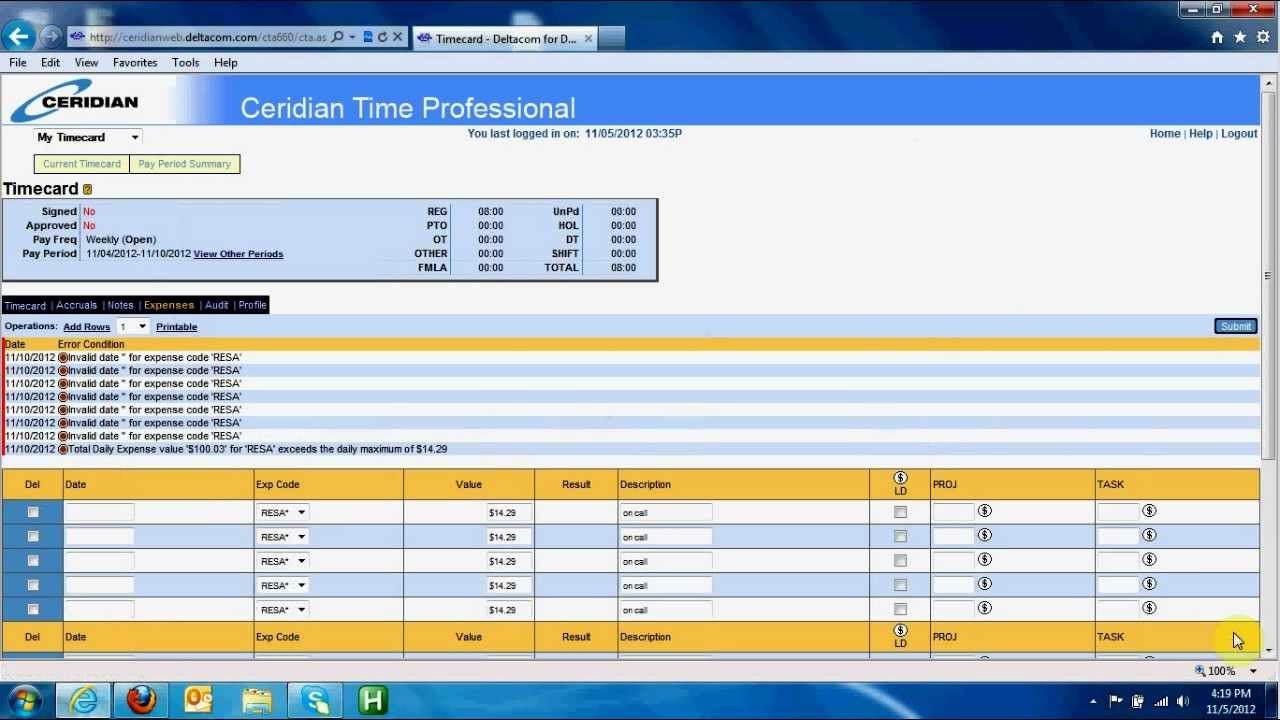Open the browser Tools gear icon
The width and height of the screenshot is (1280, 720).
pos(1263,37)
